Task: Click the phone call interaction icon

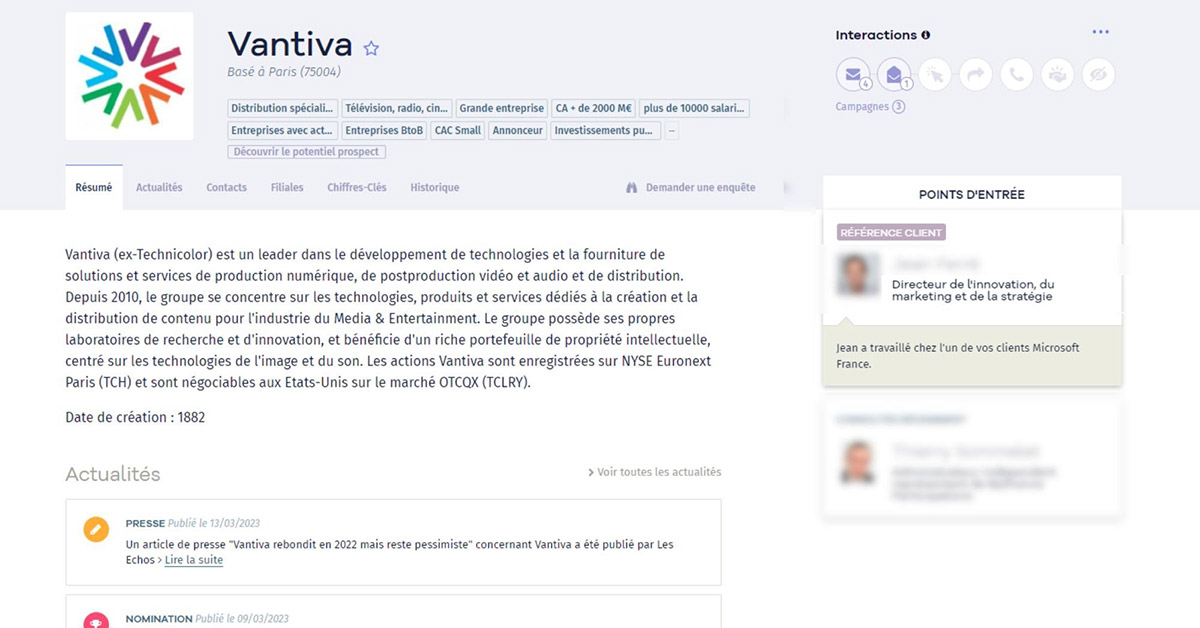Action: pos(1016,74)
